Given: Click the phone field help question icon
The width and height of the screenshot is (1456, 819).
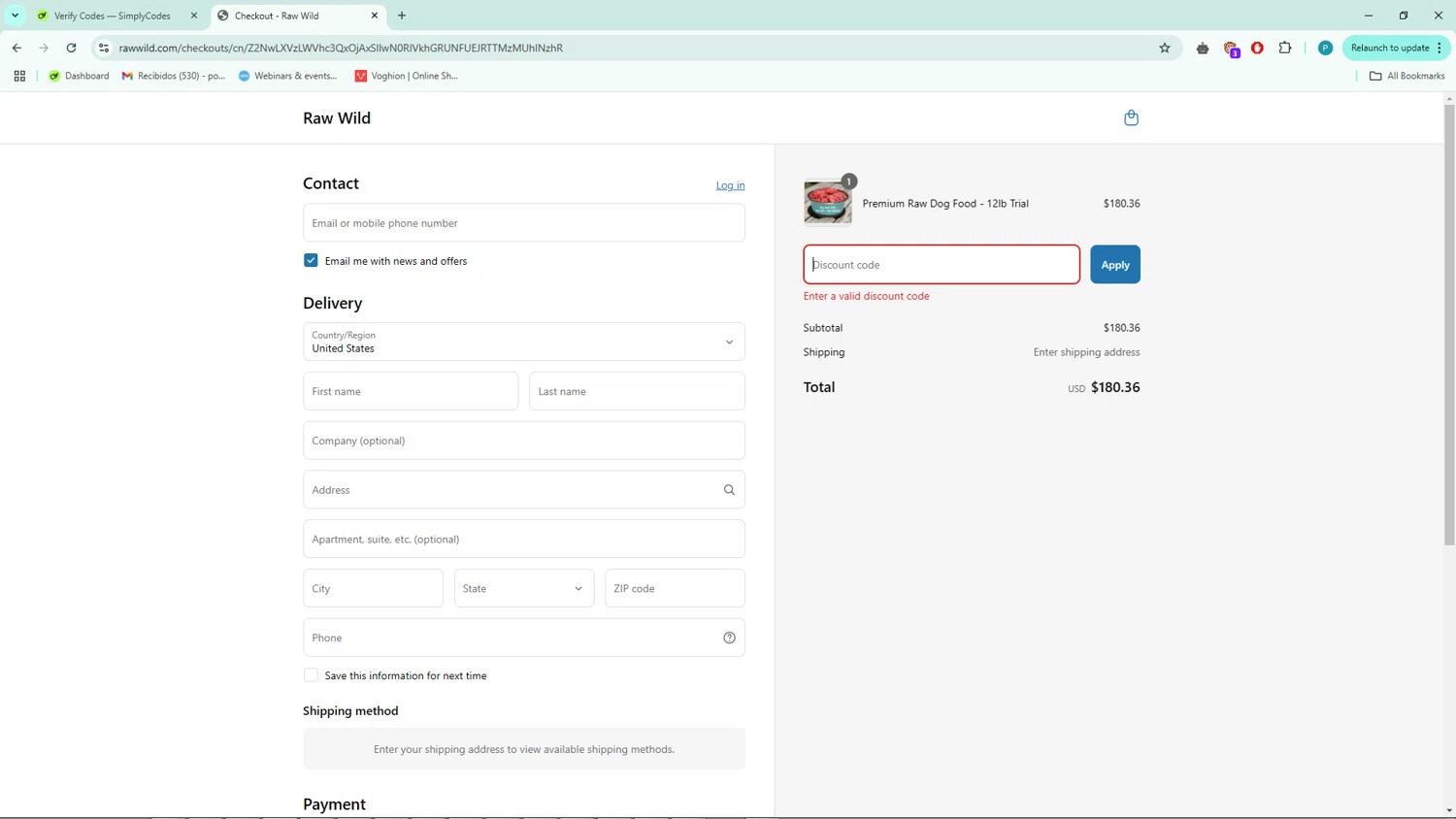Looking at the screenshot, I should coord(729,638).
